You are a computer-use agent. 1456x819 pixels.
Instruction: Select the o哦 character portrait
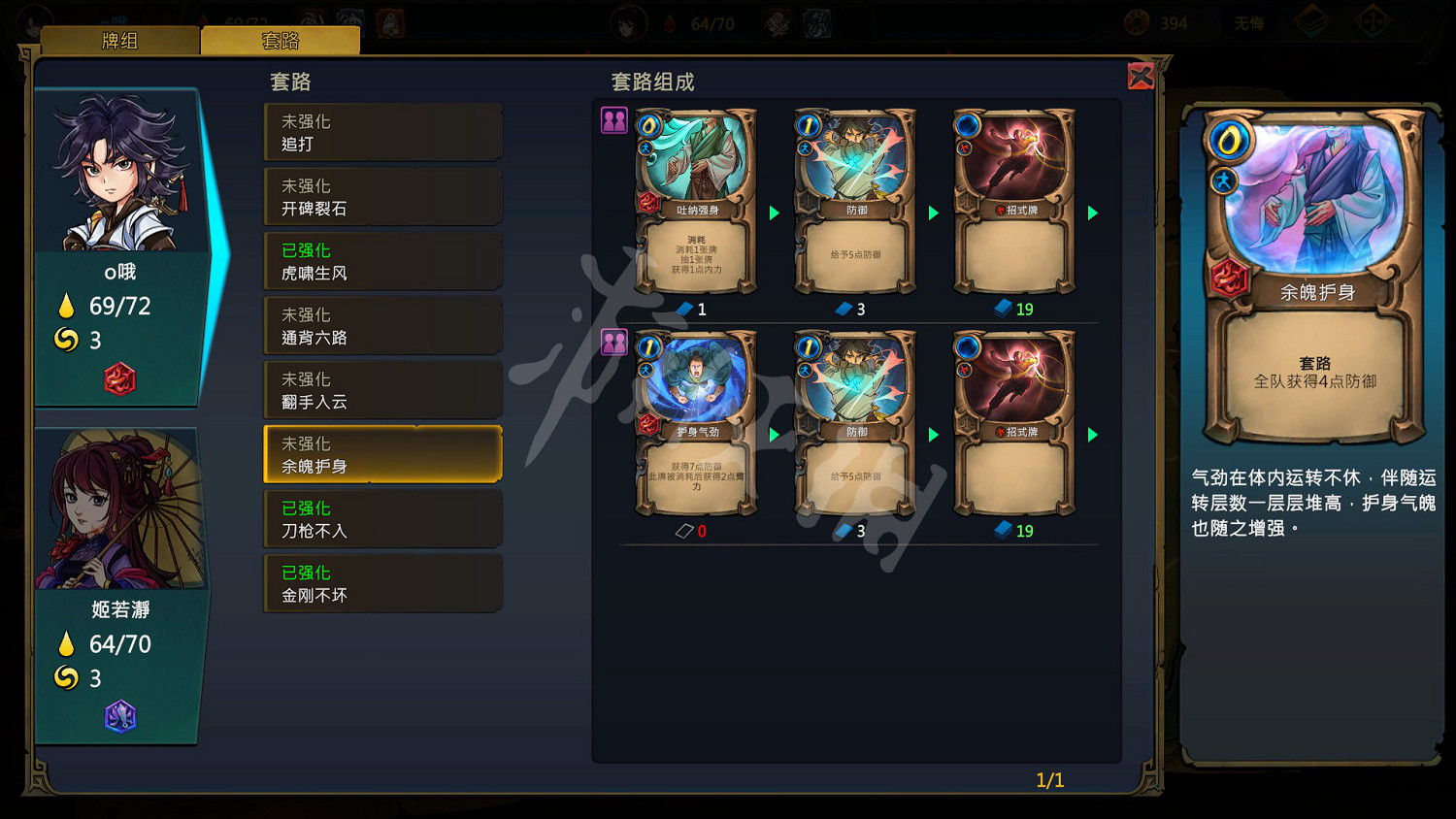point(118,173)
